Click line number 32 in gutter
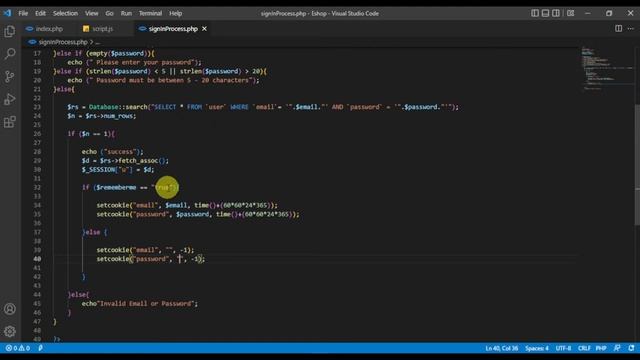The width and height of the screenshot is (640, 360). [37, 187]
